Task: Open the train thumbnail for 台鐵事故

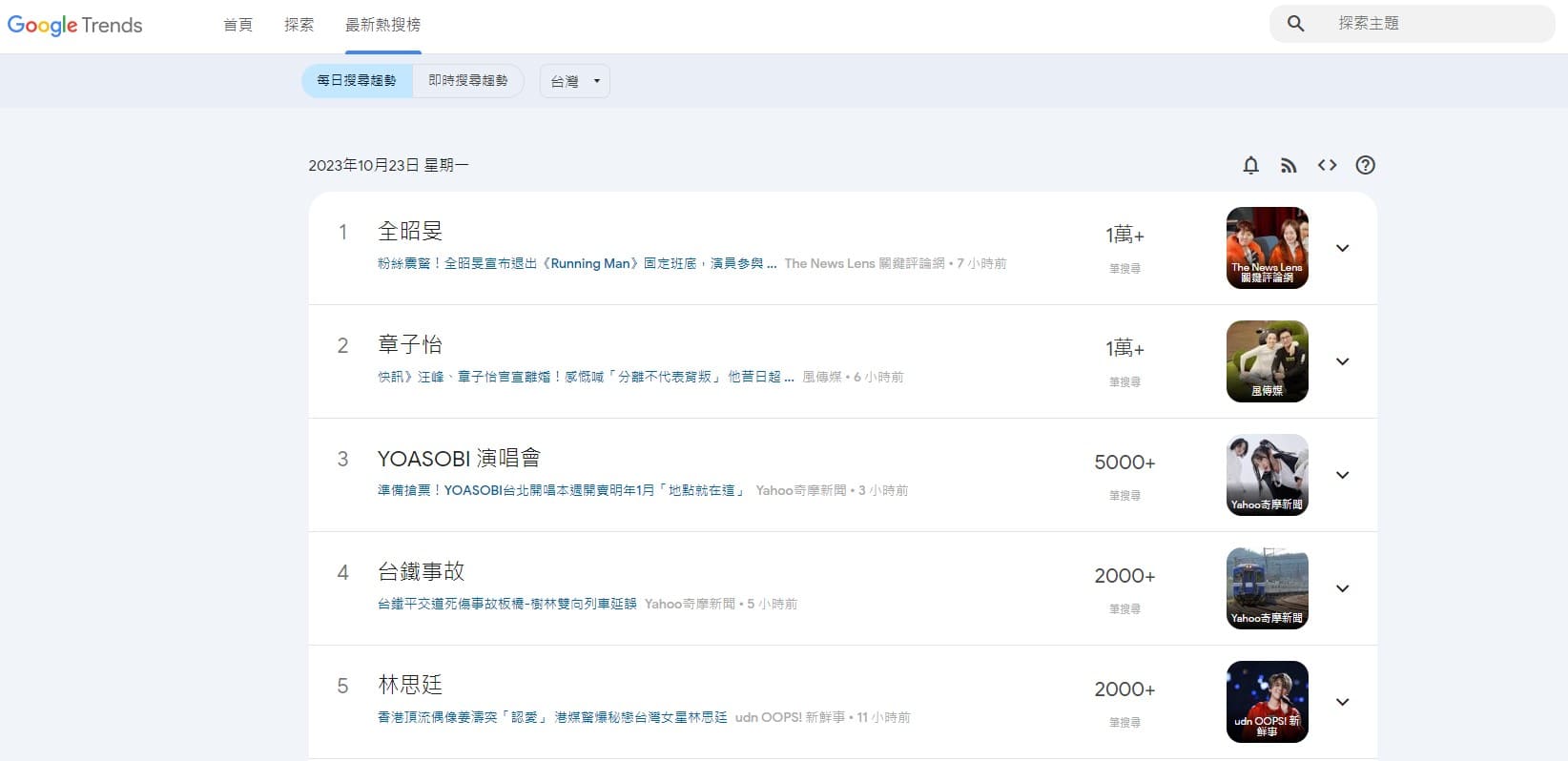Action: [x=1267, y=588]
